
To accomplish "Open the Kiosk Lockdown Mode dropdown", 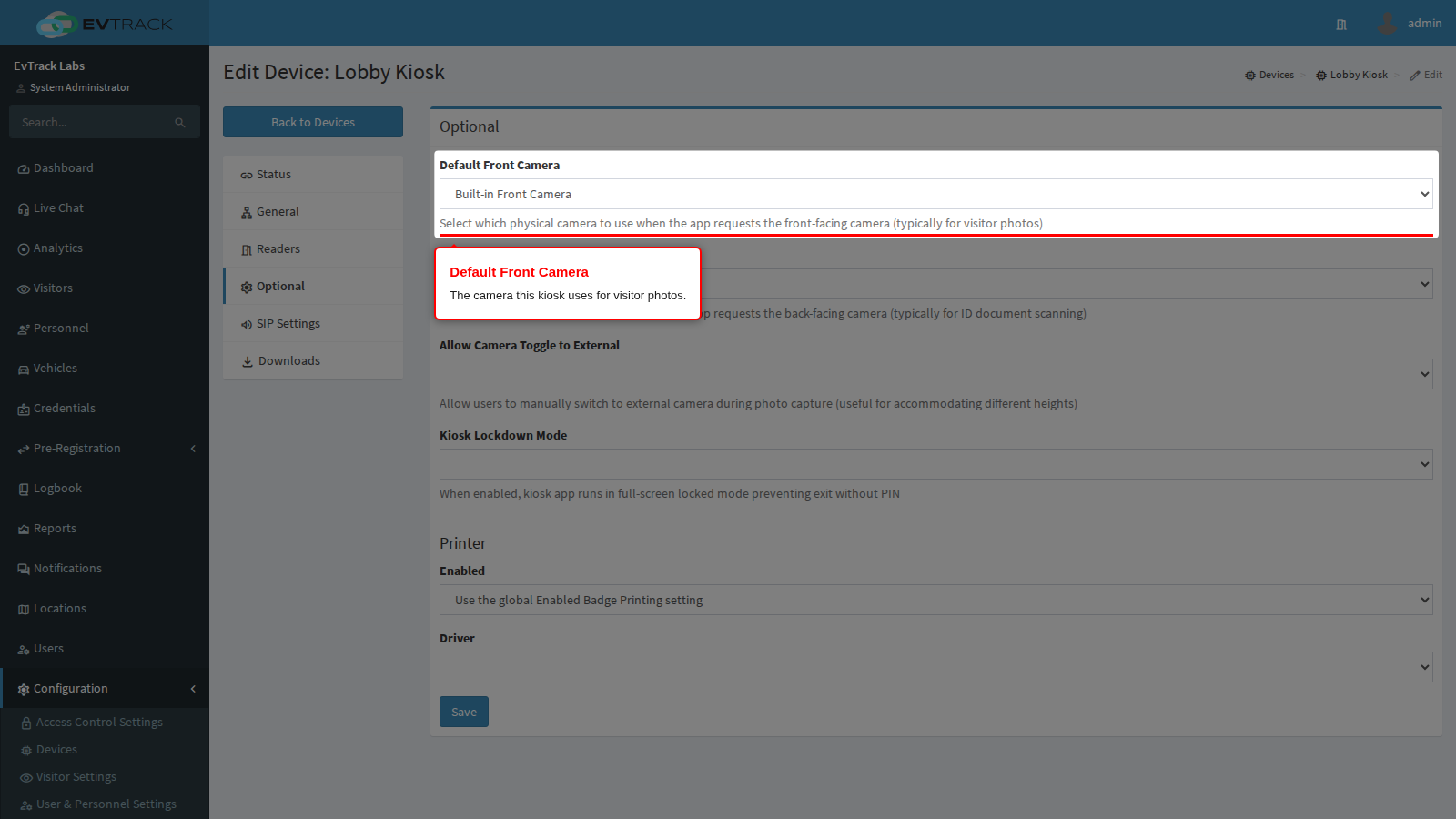I will point(935,464).
